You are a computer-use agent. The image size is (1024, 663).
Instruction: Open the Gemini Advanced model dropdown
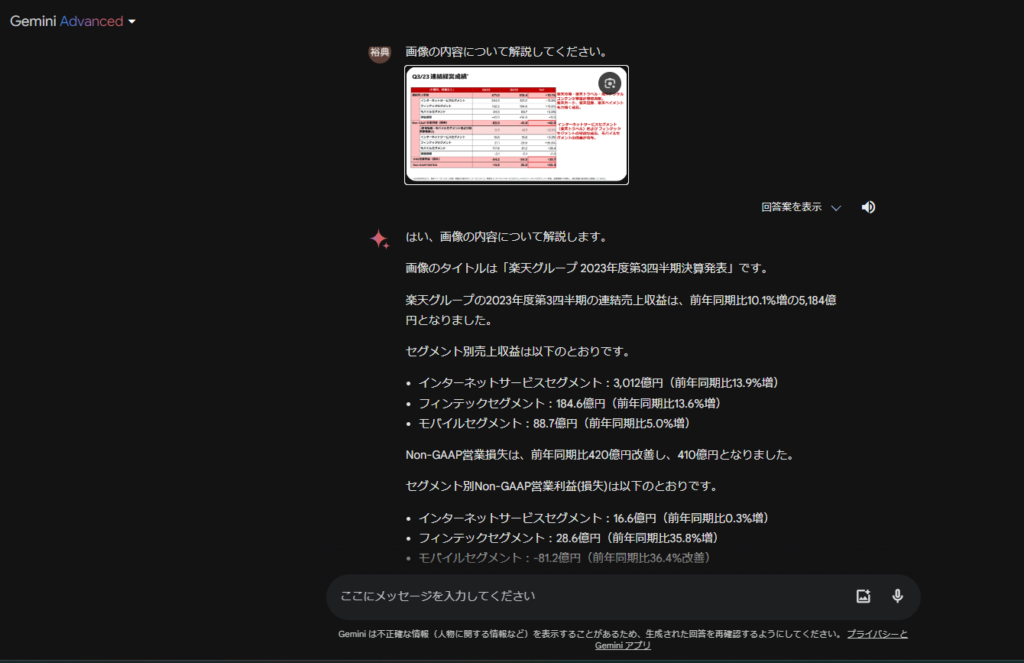point(73,21)
